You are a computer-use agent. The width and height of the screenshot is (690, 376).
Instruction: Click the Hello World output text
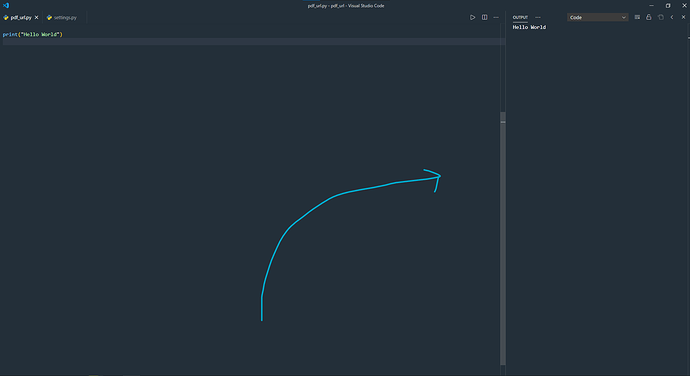click(529, 27)
